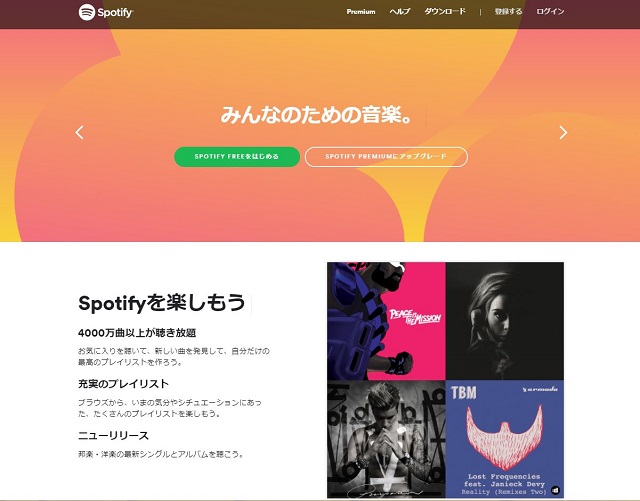Open Lost Frequencies Reality album cover
The height and width of the screenshot is (501, 640).
tap(504, 439)
